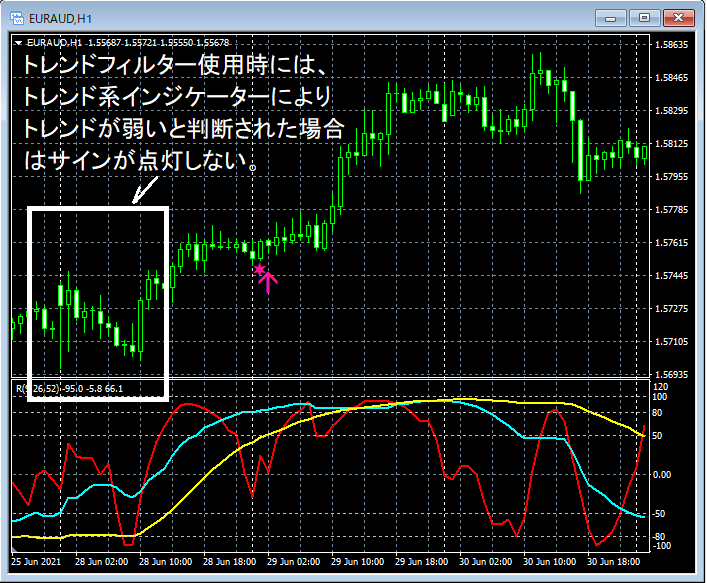
Task: Click time label 28 Jun 18:00
Action: (230, 562)
